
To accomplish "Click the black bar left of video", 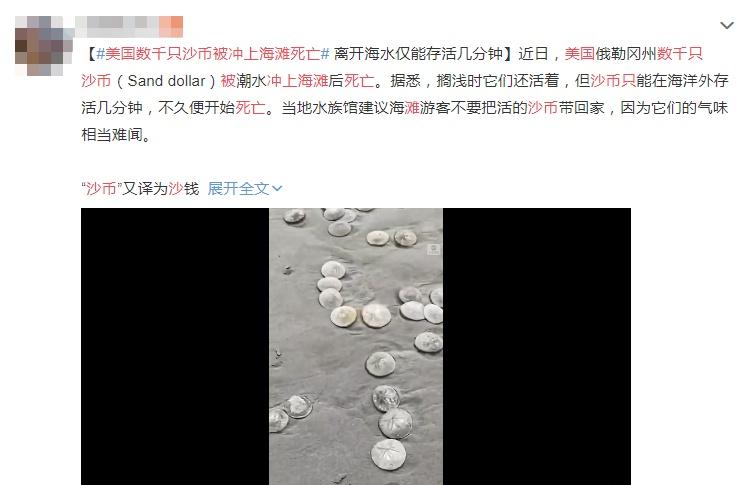I will (x=175, y=346).
